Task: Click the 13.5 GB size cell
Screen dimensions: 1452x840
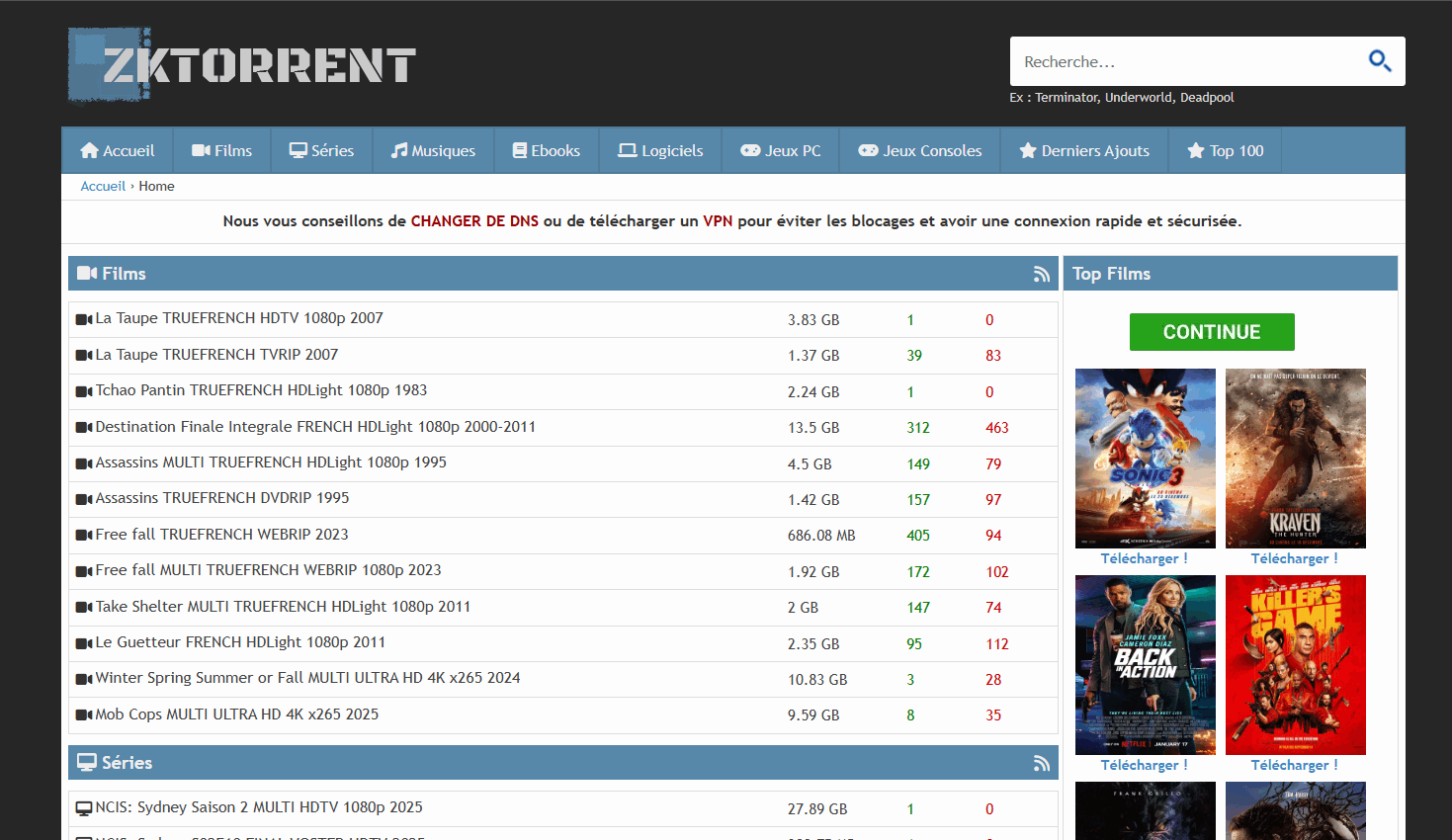Action: pos(815,428)
